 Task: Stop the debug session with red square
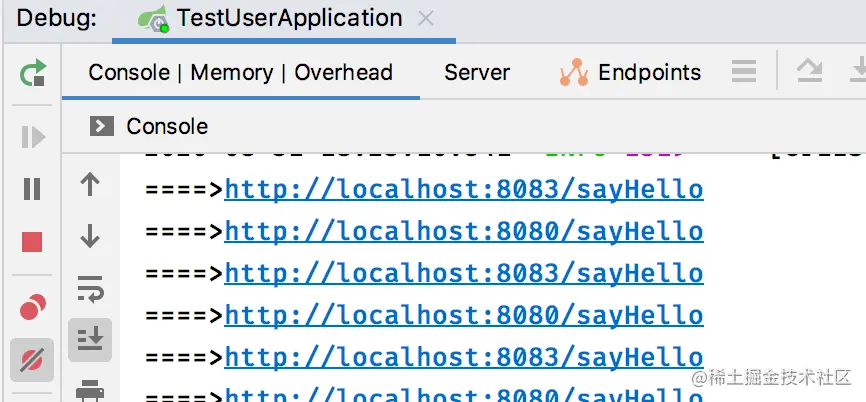[32, 242]
